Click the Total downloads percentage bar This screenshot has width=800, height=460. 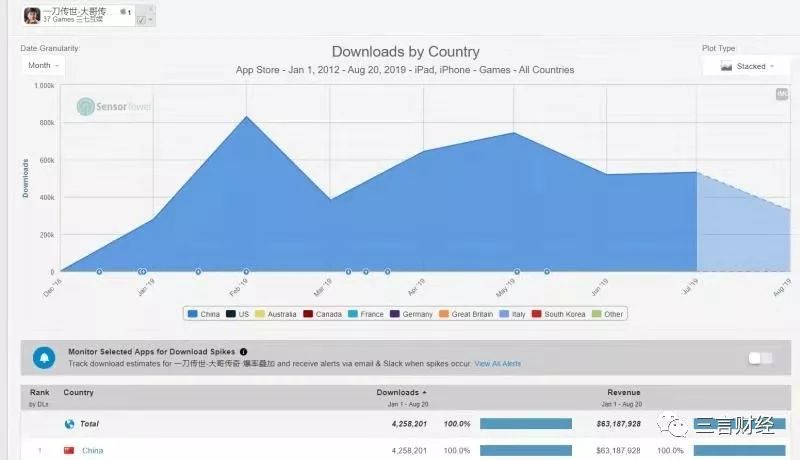coord(526,424)
